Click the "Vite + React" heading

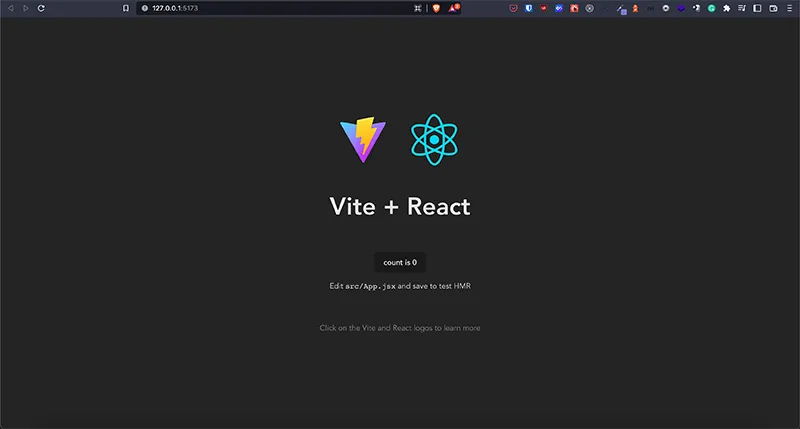(400, 207)
